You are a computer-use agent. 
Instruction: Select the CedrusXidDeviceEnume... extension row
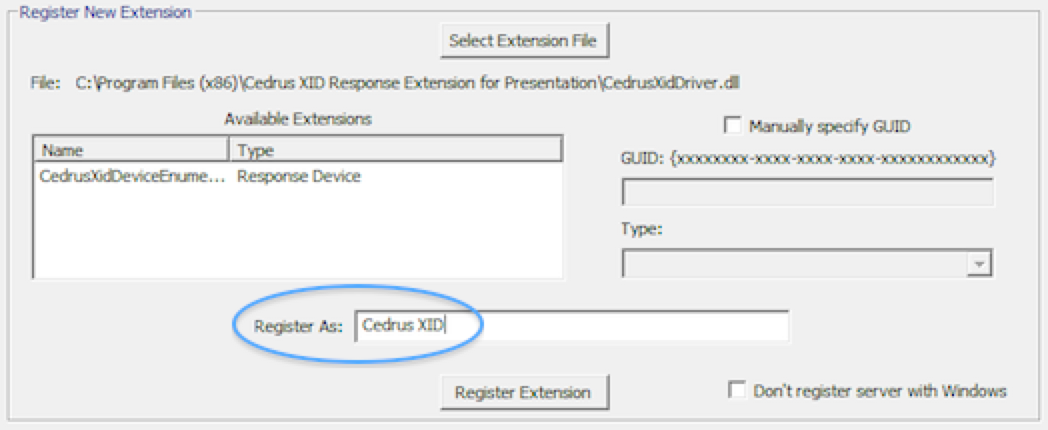pos(132,177)
